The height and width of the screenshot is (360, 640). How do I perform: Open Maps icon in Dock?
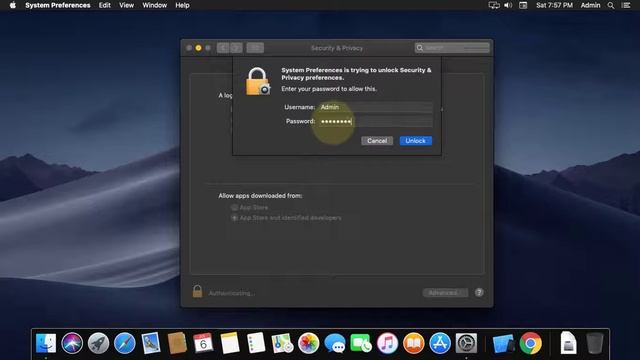[282, 343]
